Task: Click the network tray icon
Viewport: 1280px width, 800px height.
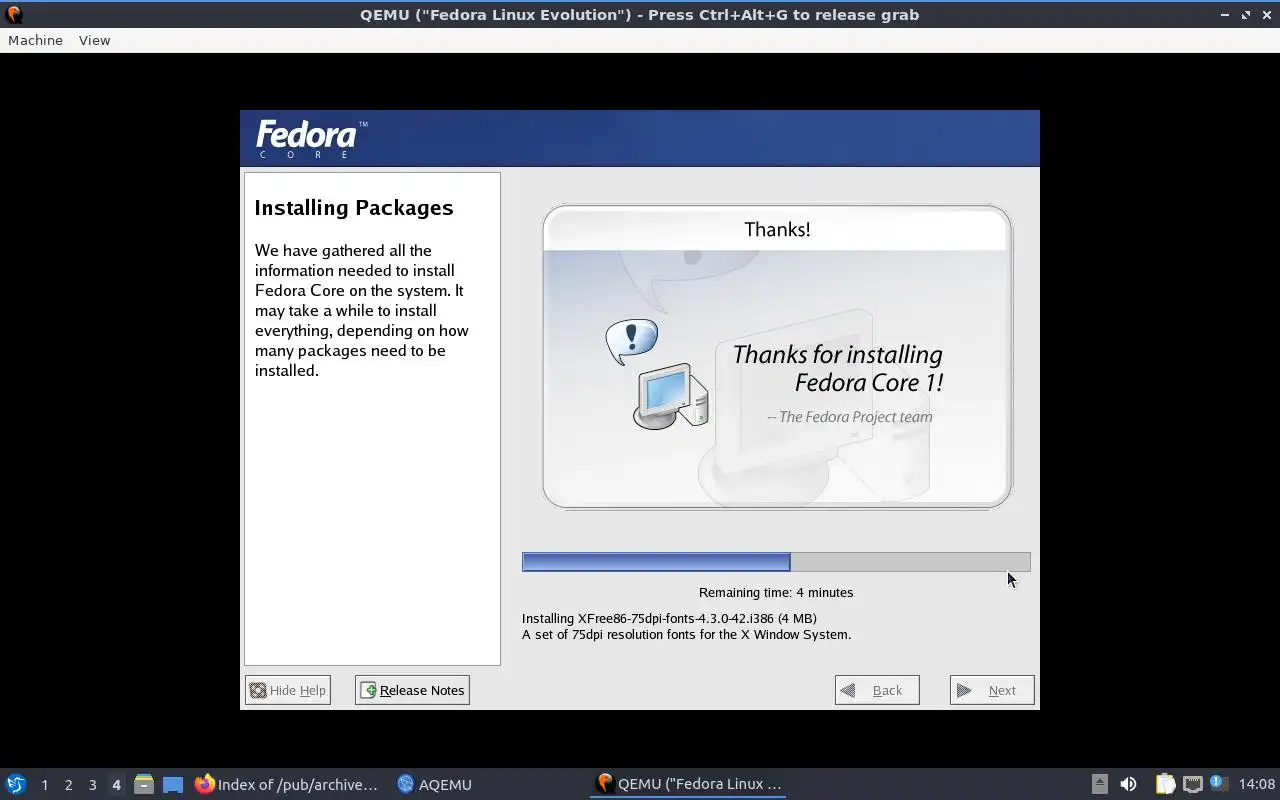Action: point(1192,784)
